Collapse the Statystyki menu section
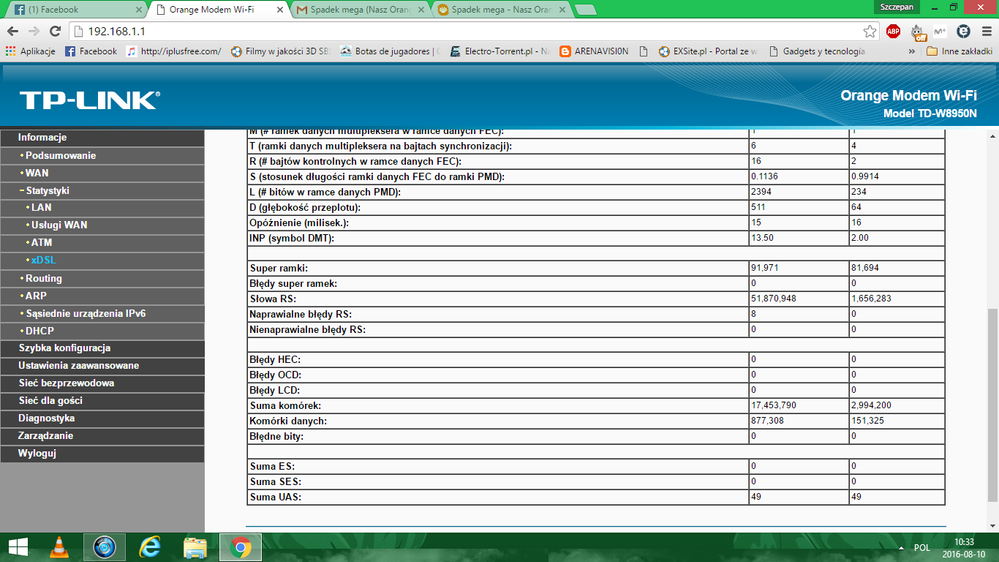The height and width of the screenshot is (562, 999). click(x=46, y=190)
